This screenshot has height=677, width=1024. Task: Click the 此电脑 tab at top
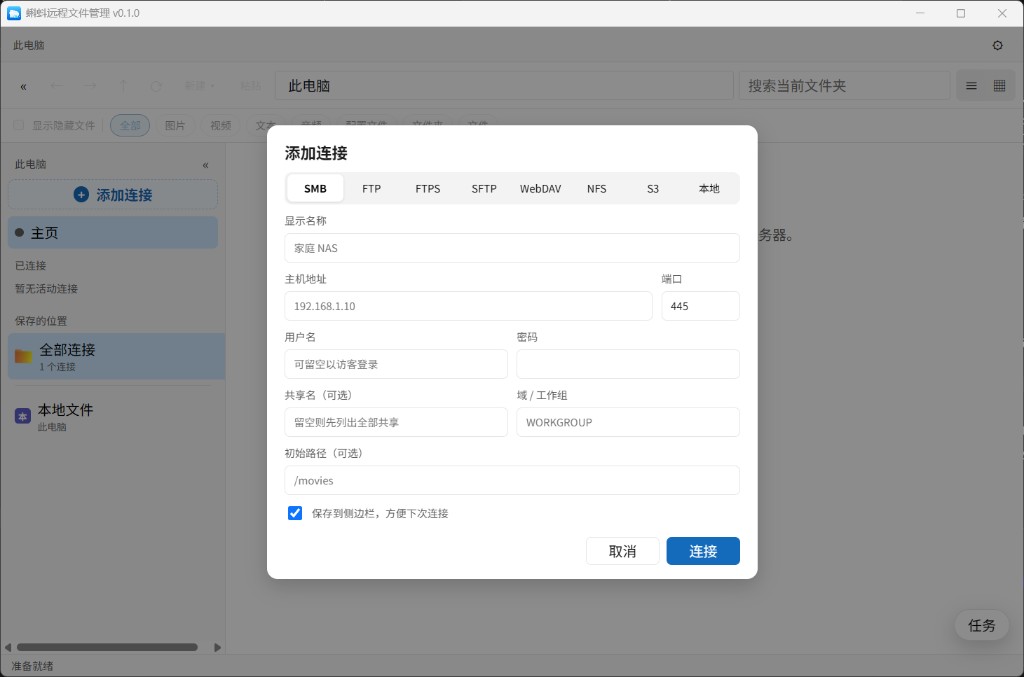(x=29, y=45)
